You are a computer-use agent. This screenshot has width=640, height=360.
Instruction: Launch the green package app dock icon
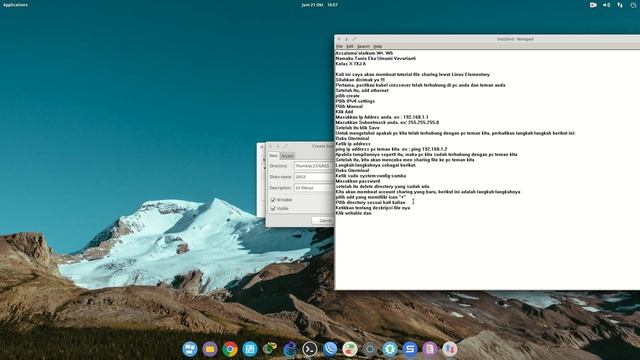click(x=270, y=349)
